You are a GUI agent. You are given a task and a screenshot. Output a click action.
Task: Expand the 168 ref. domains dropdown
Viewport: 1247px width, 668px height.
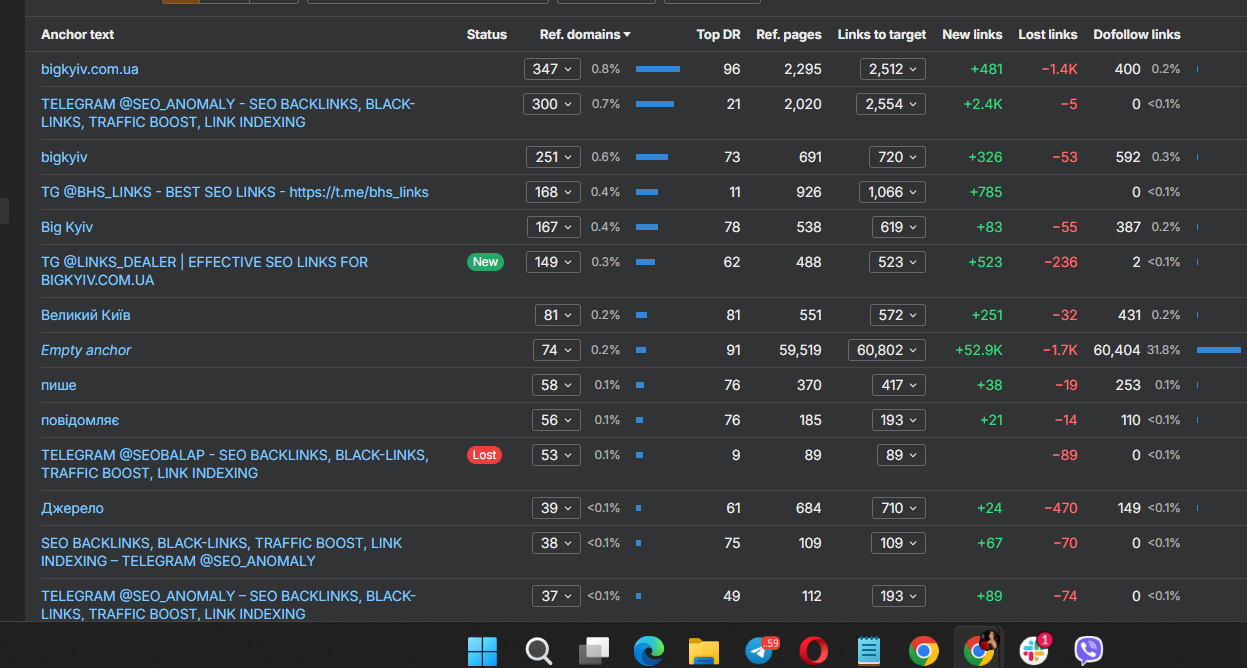click(553, 192)
